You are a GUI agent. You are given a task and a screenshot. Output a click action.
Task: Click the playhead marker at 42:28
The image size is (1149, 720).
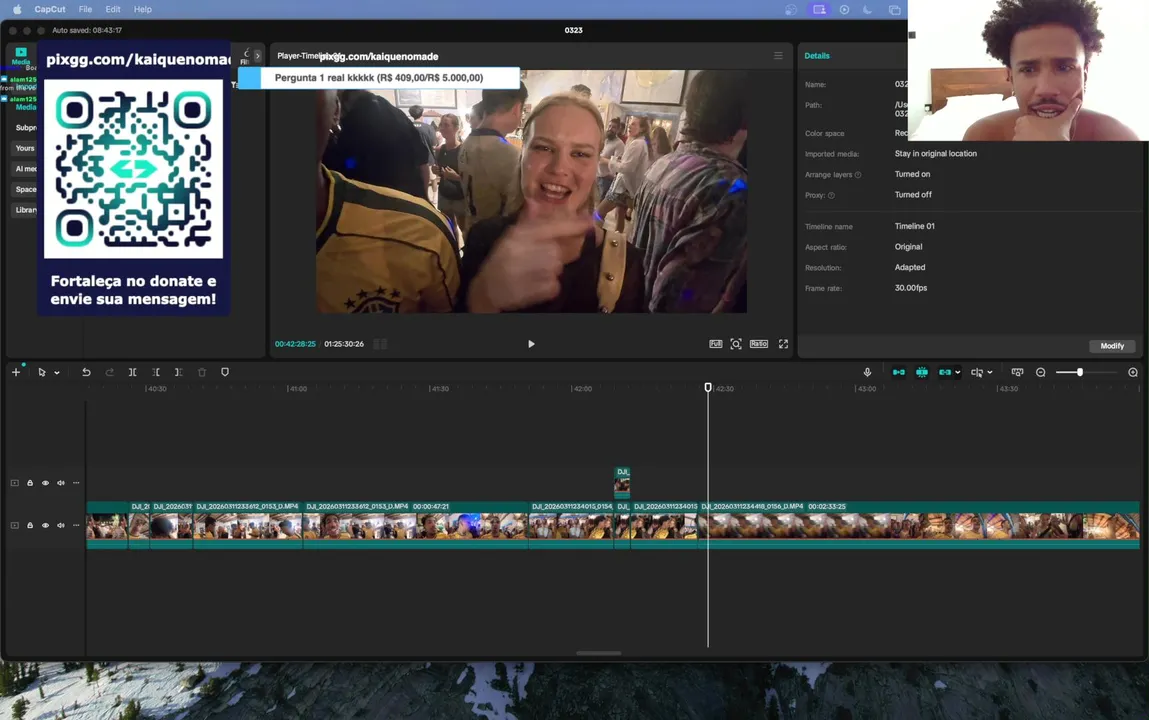pos(708,387)
